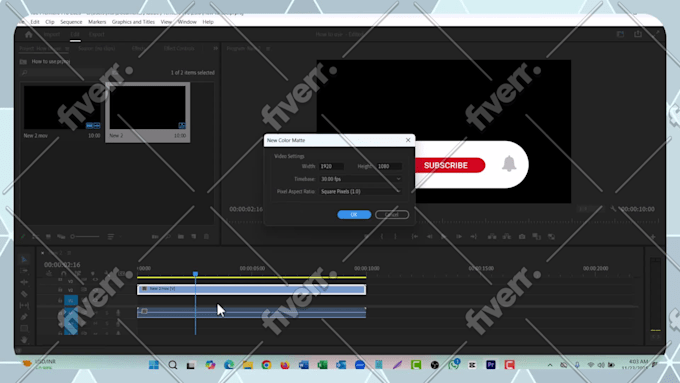The width and height of the screenshot is (680, 383).
Task: Click the timeline playhead marker
Action: [196, 274]
